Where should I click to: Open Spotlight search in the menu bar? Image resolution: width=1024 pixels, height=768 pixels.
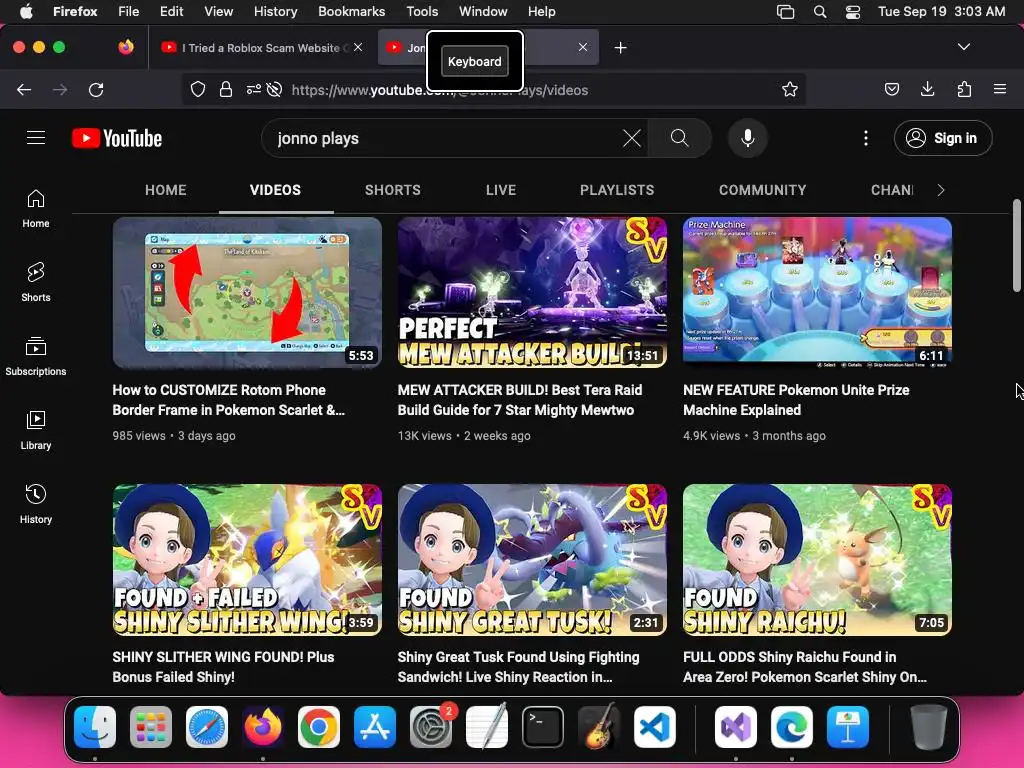click(x=820, y=12)
